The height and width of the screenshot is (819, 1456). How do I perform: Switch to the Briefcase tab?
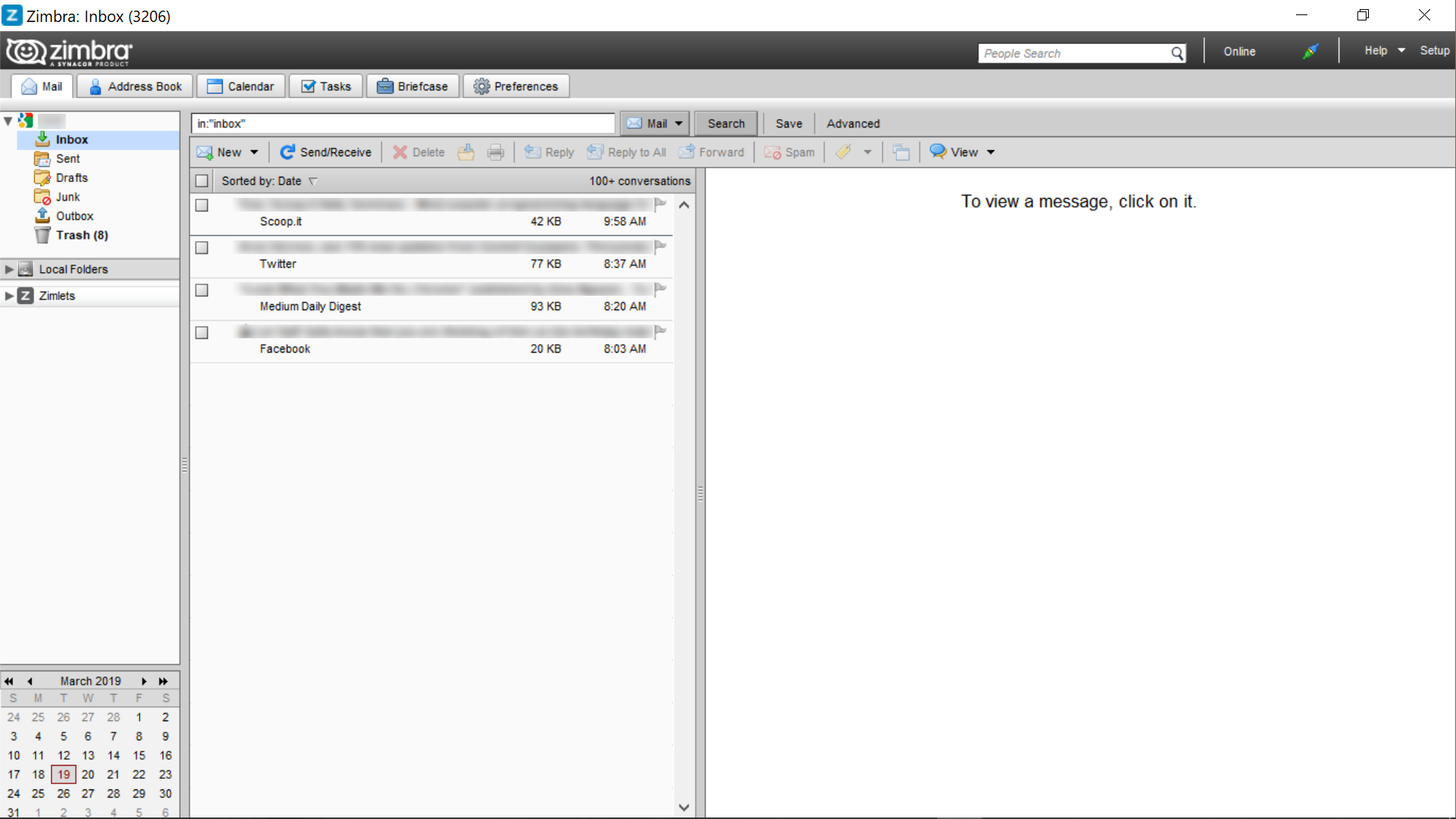pyautogui.click(x=413, y=86)
